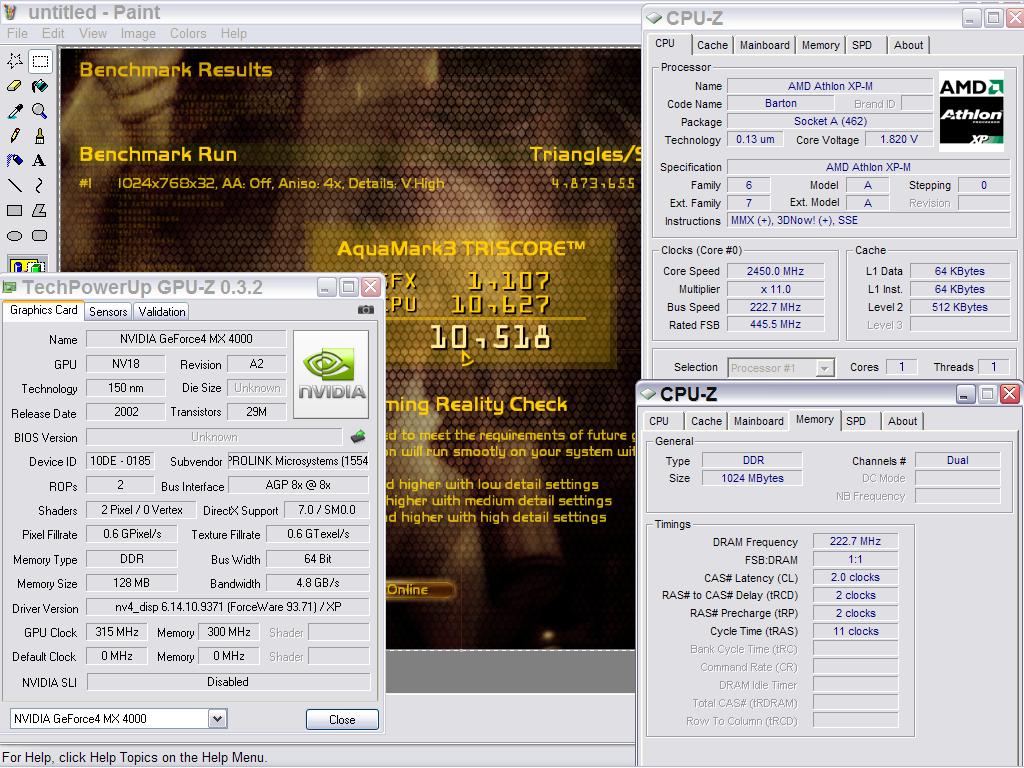Select the Pencil tool in Paint
This screenshot has width=1024, height=768.
coord(15,136)
